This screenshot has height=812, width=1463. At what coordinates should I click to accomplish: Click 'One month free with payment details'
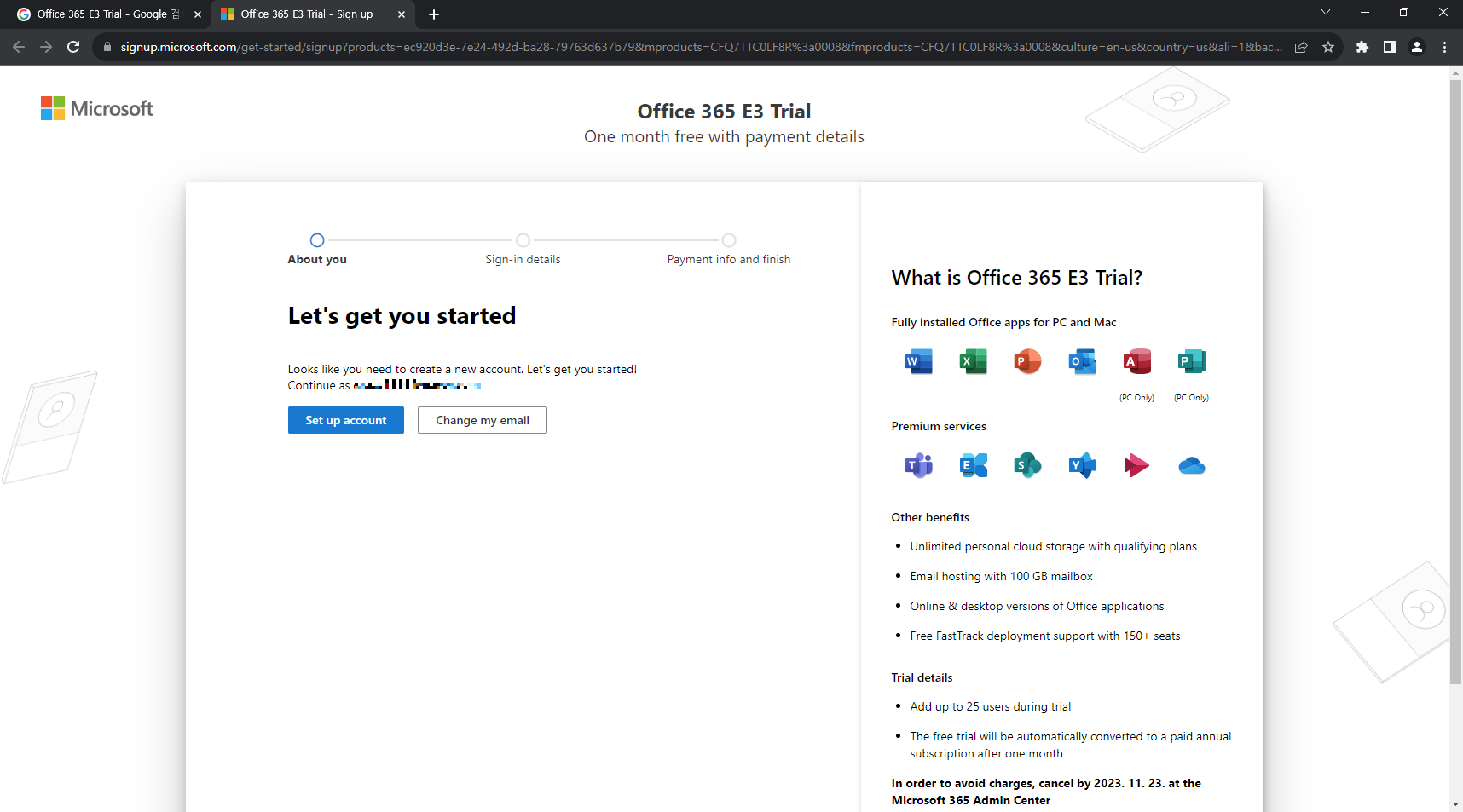point(724,137)
